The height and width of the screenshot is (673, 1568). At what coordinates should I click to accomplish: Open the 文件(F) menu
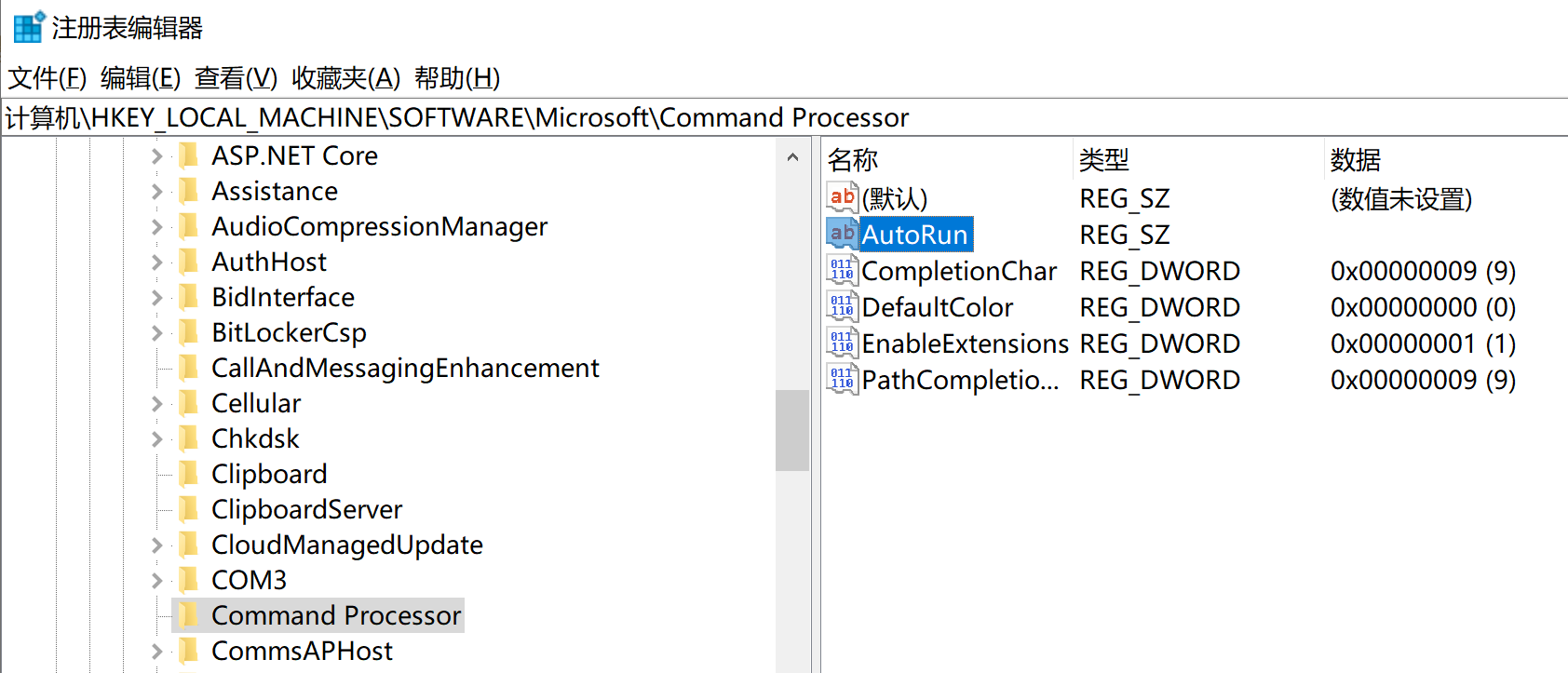click(x=47, y=78)
